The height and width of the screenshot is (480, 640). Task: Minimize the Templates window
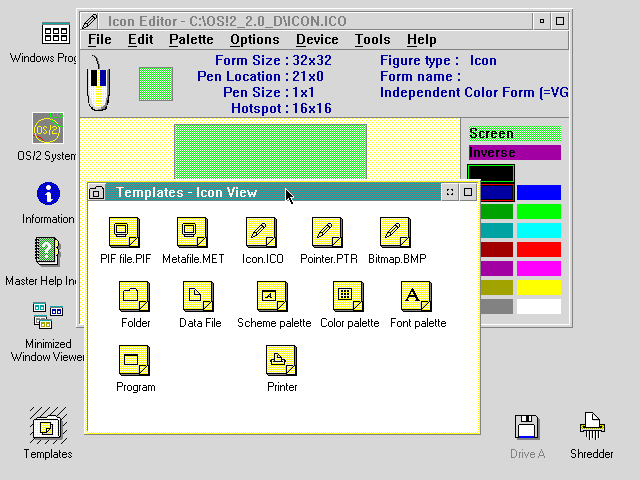[450, 192]
